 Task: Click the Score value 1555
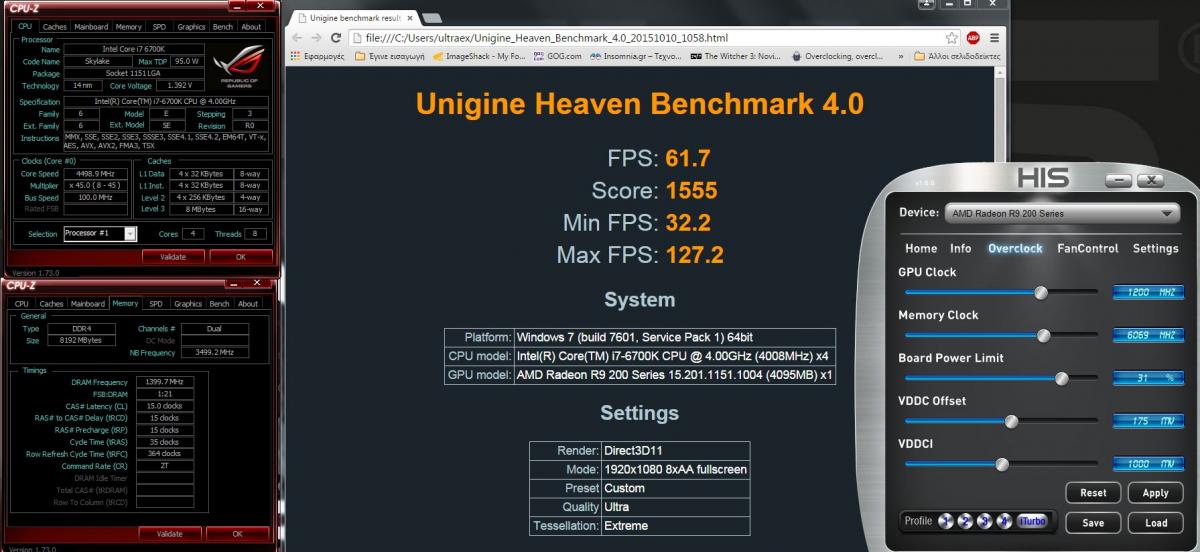tap(691, 191)
